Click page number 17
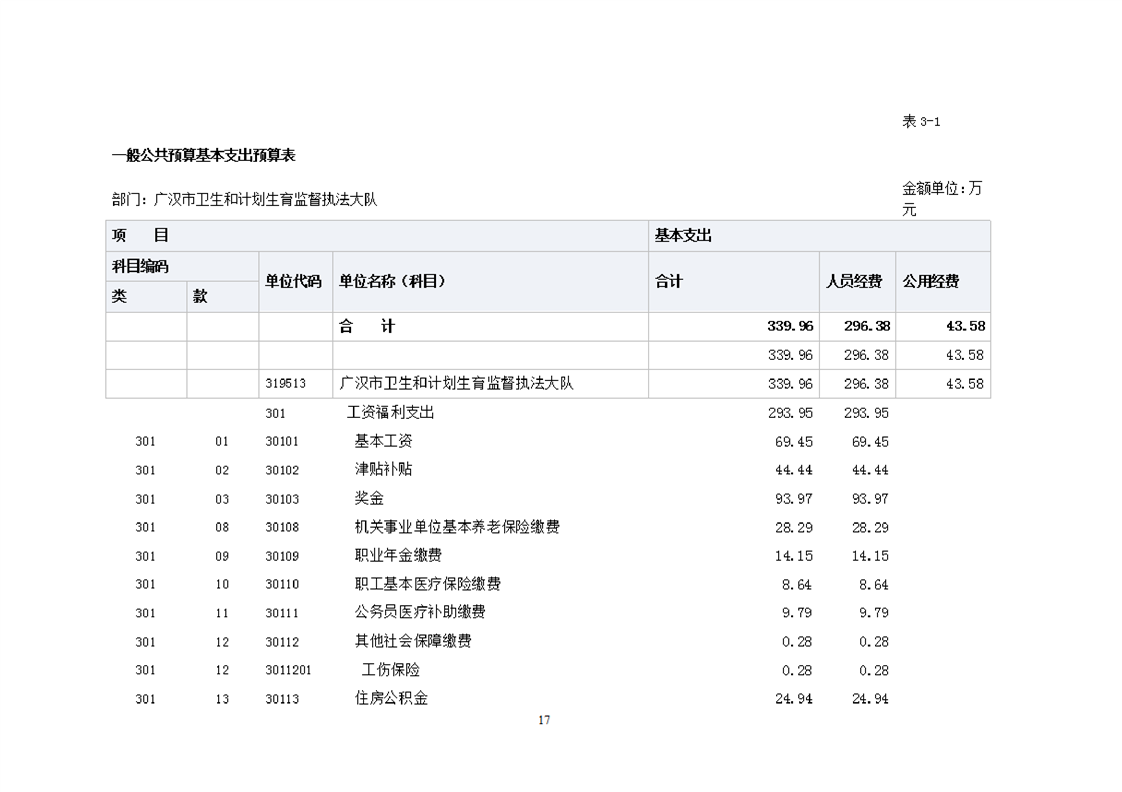 tap(545, 720)
